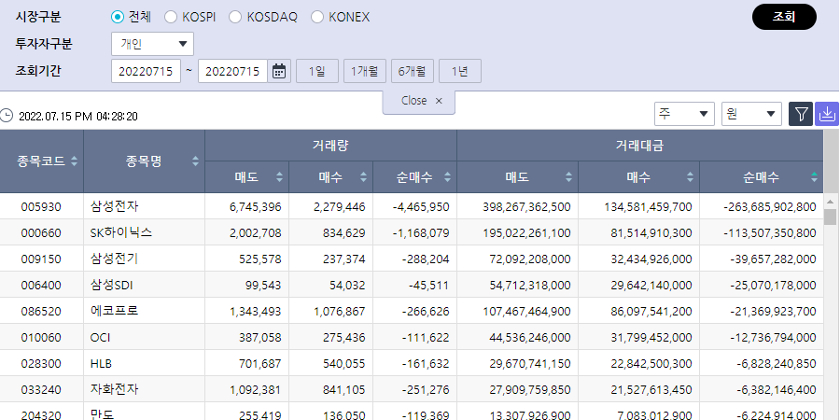This screenshot has width=840, height=420.
Task: Select the 전체 market radio button
Action: point(118,17)
